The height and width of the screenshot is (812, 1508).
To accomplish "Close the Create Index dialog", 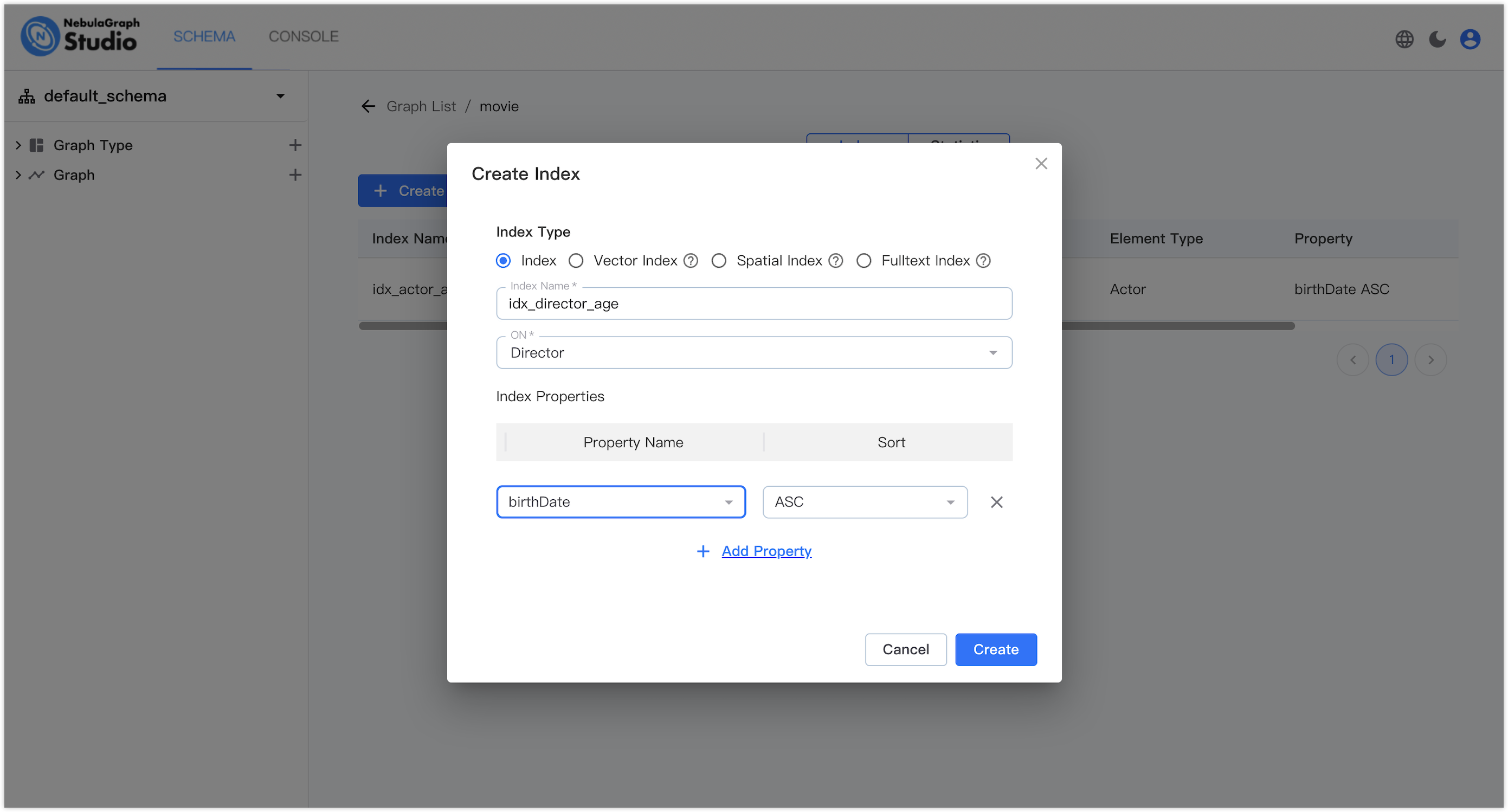I will [1040, 163].
